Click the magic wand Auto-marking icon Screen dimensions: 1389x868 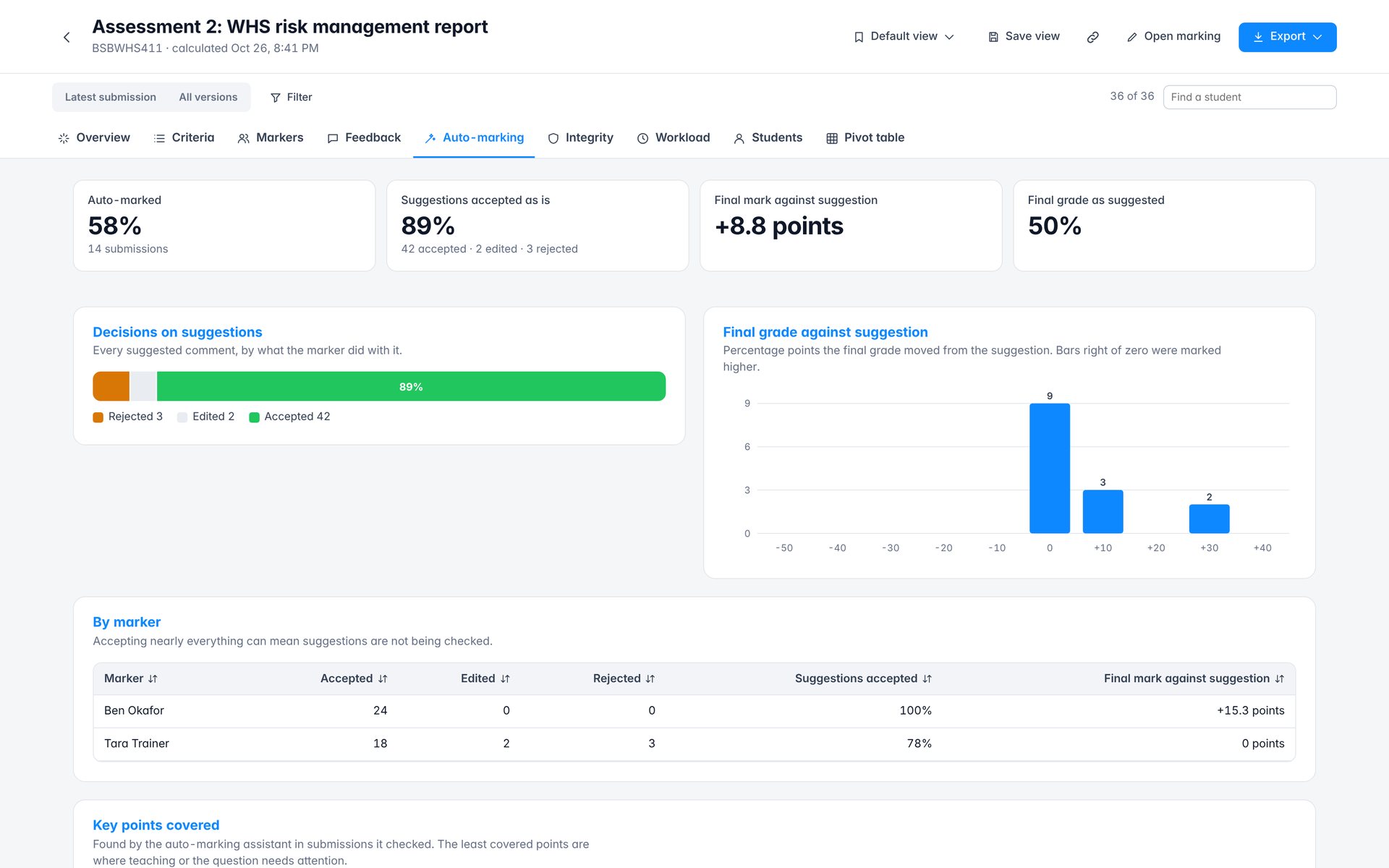tap(430, 138)
